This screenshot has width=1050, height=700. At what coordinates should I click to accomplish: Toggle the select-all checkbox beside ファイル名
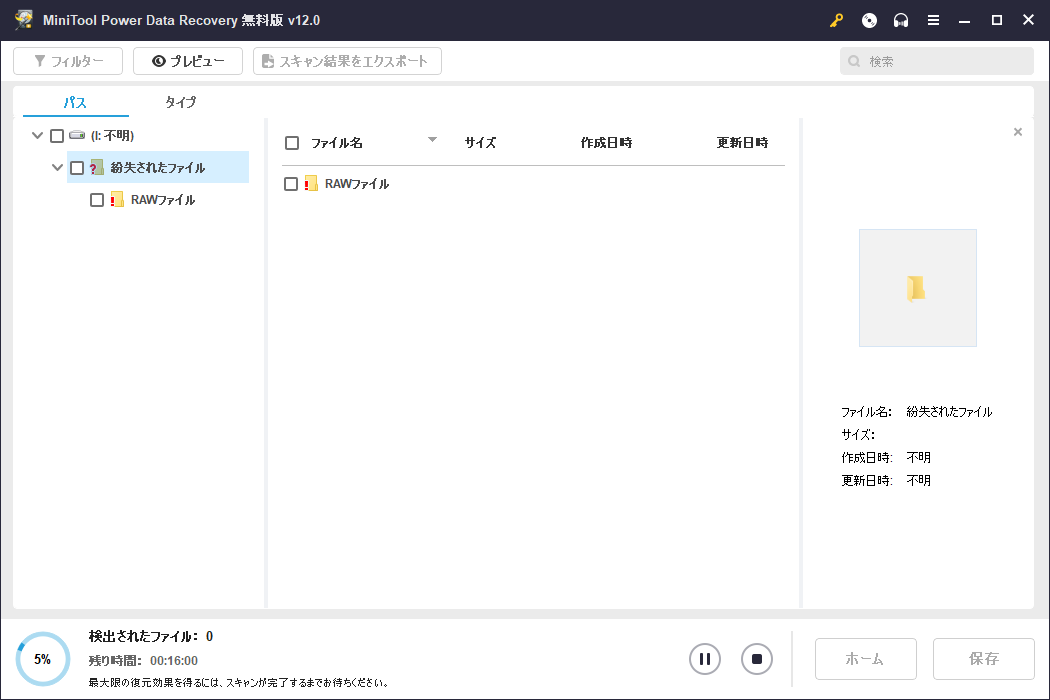[x=292, y=143]
